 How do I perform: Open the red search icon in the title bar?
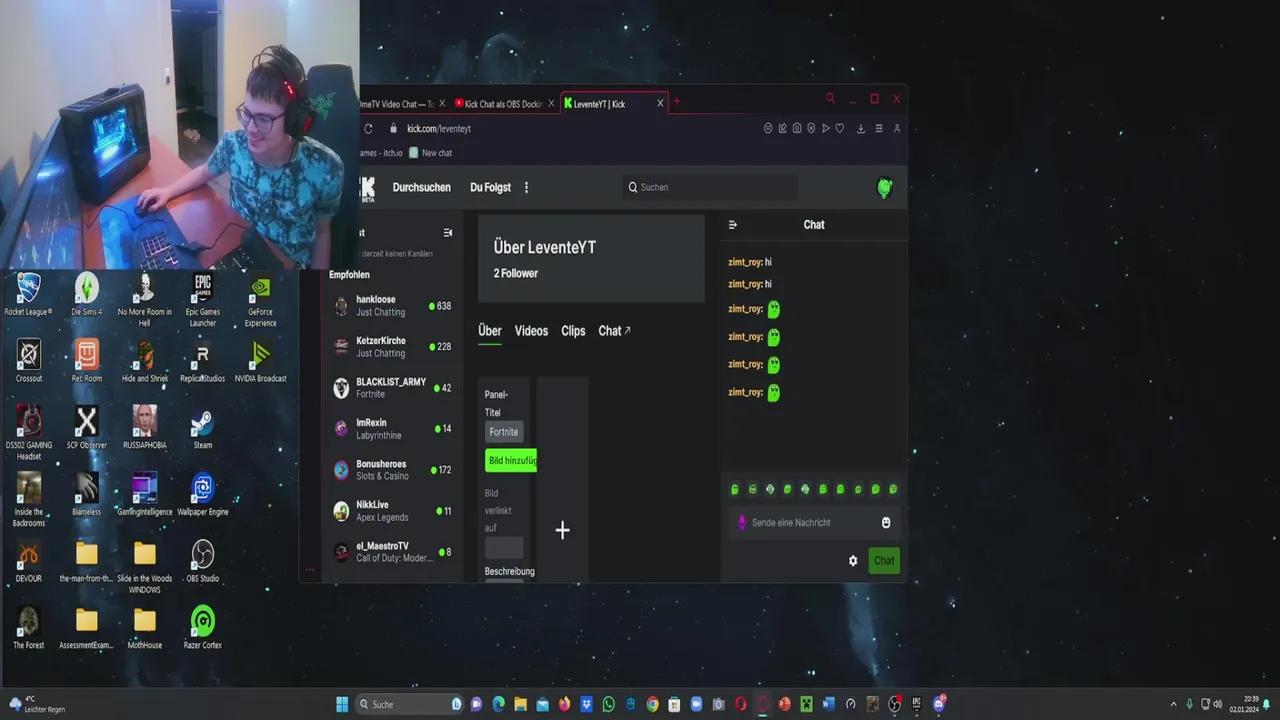pyautogui.click(x=830, y=98)
